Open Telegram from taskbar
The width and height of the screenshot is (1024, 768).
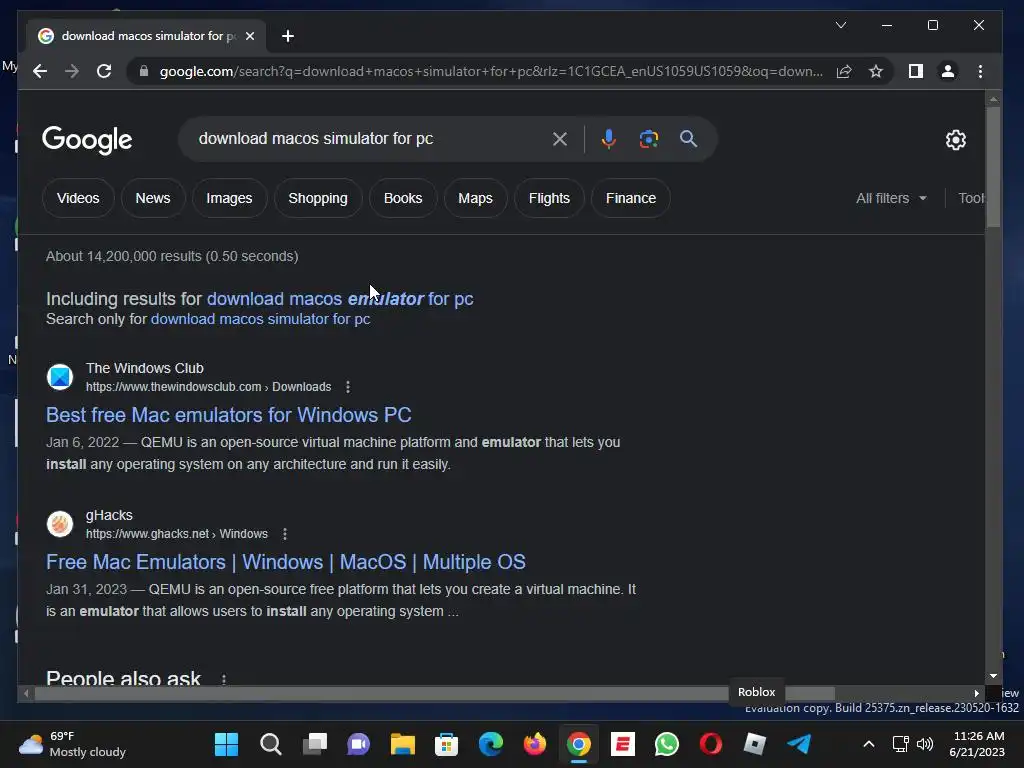click(799, 744)
